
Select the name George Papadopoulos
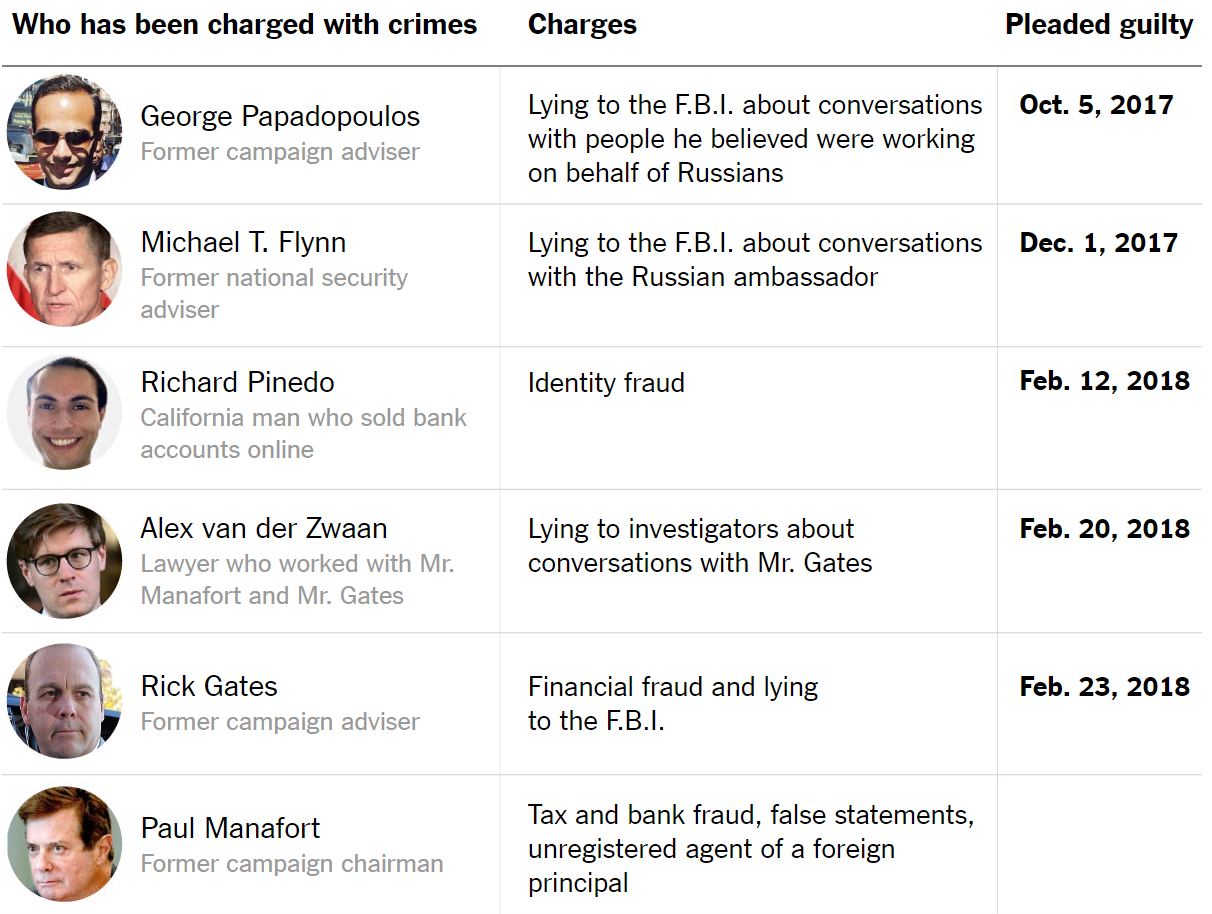(280, 116)
